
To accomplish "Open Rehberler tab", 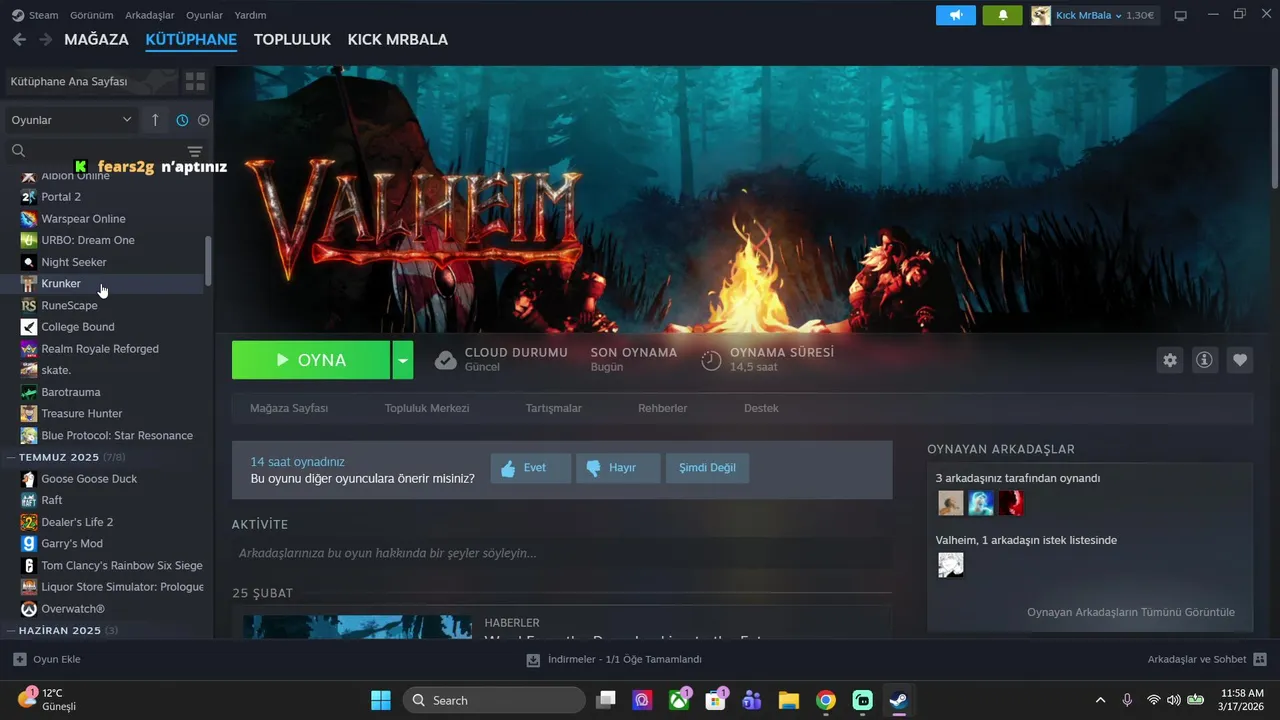I will click(662, 408).
